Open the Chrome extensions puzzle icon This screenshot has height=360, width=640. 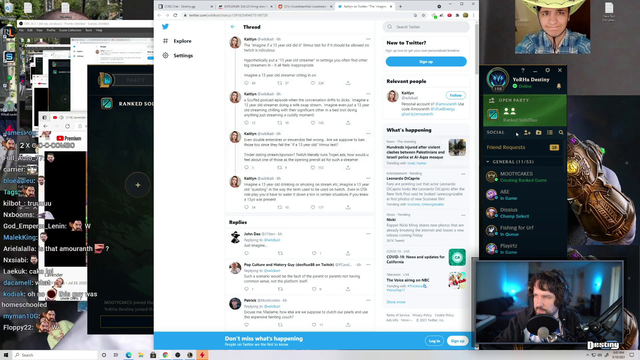click(x=458, y=15)
